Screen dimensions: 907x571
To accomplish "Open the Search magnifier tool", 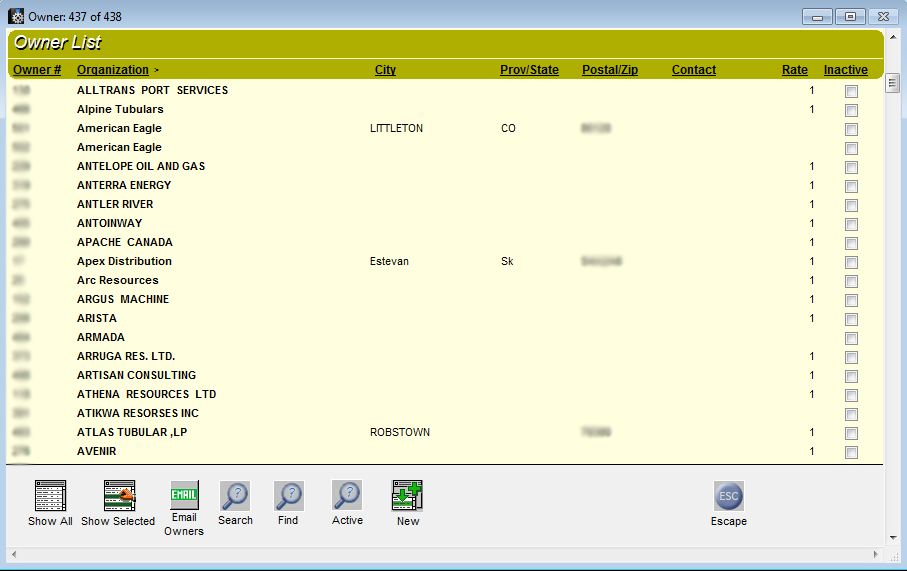I will point(235,496).
